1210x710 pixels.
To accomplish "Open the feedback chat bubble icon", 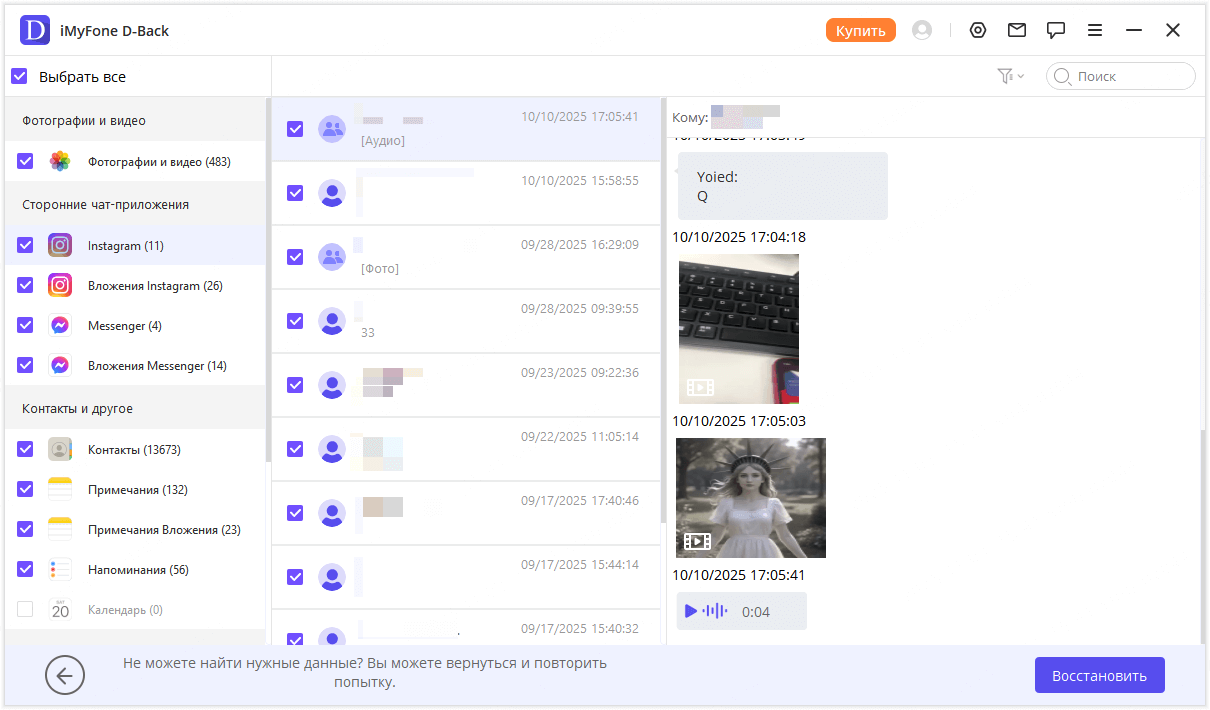I will (x=1056, y=31).
